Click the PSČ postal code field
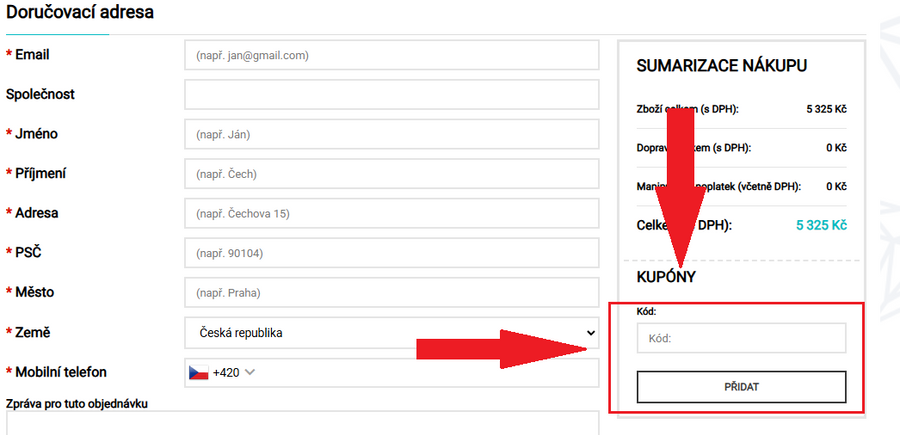This screenshot has width=900, height=435. (391, 253)
